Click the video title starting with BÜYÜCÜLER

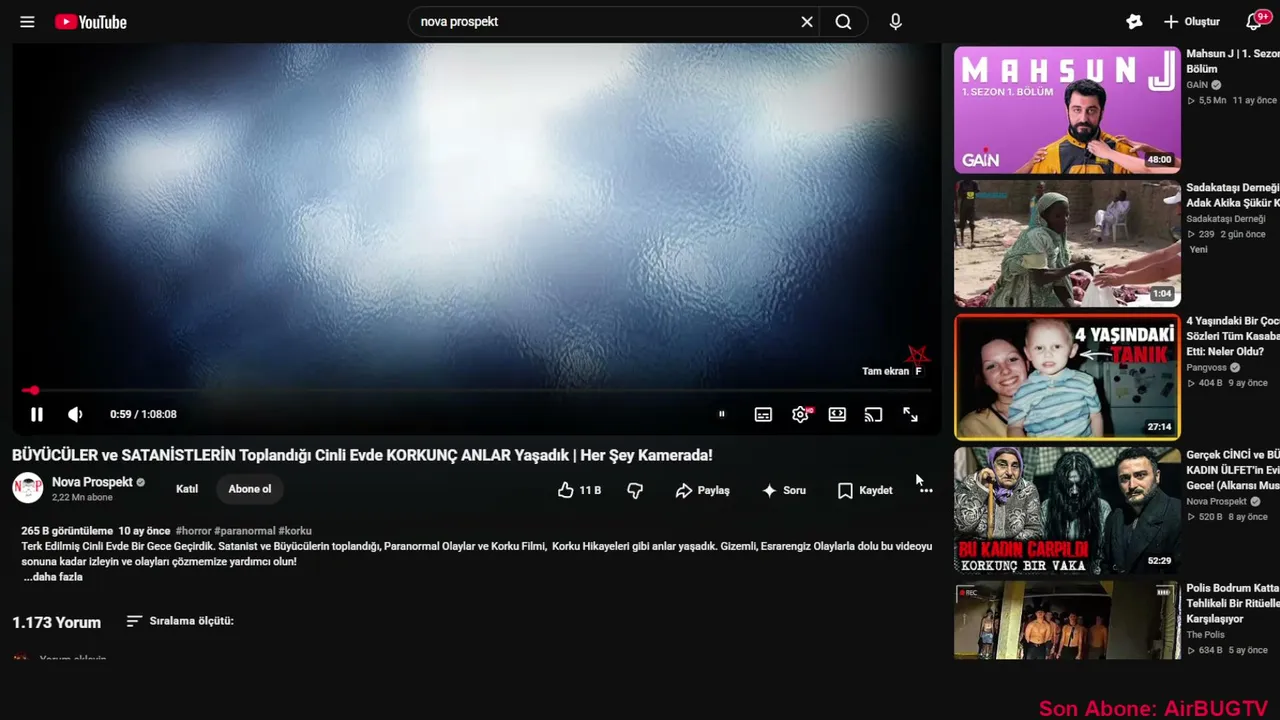coord(362,455)
